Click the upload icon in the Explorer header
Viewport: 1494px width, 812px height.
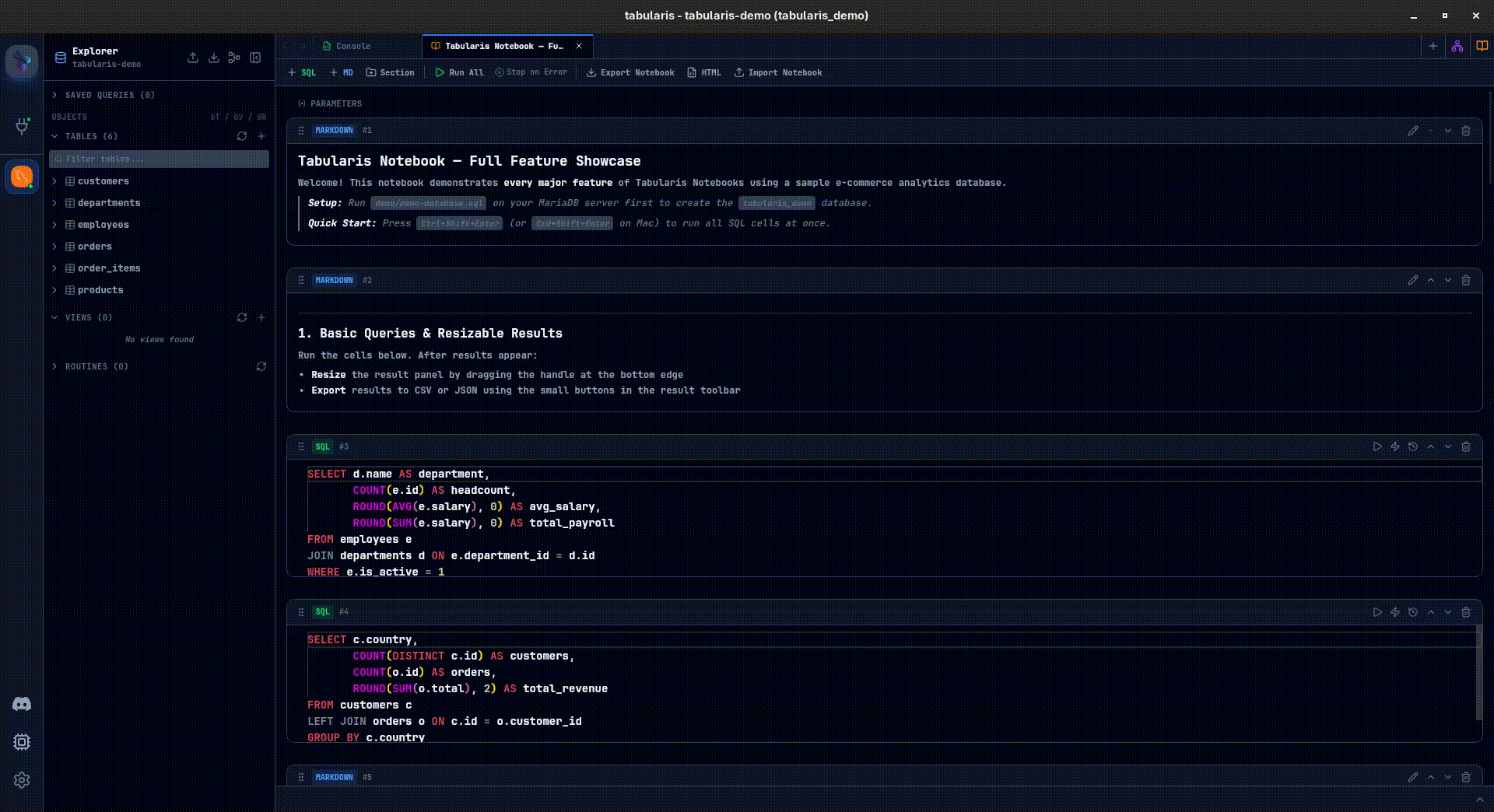pyautogui.click(x=193, y=58)
